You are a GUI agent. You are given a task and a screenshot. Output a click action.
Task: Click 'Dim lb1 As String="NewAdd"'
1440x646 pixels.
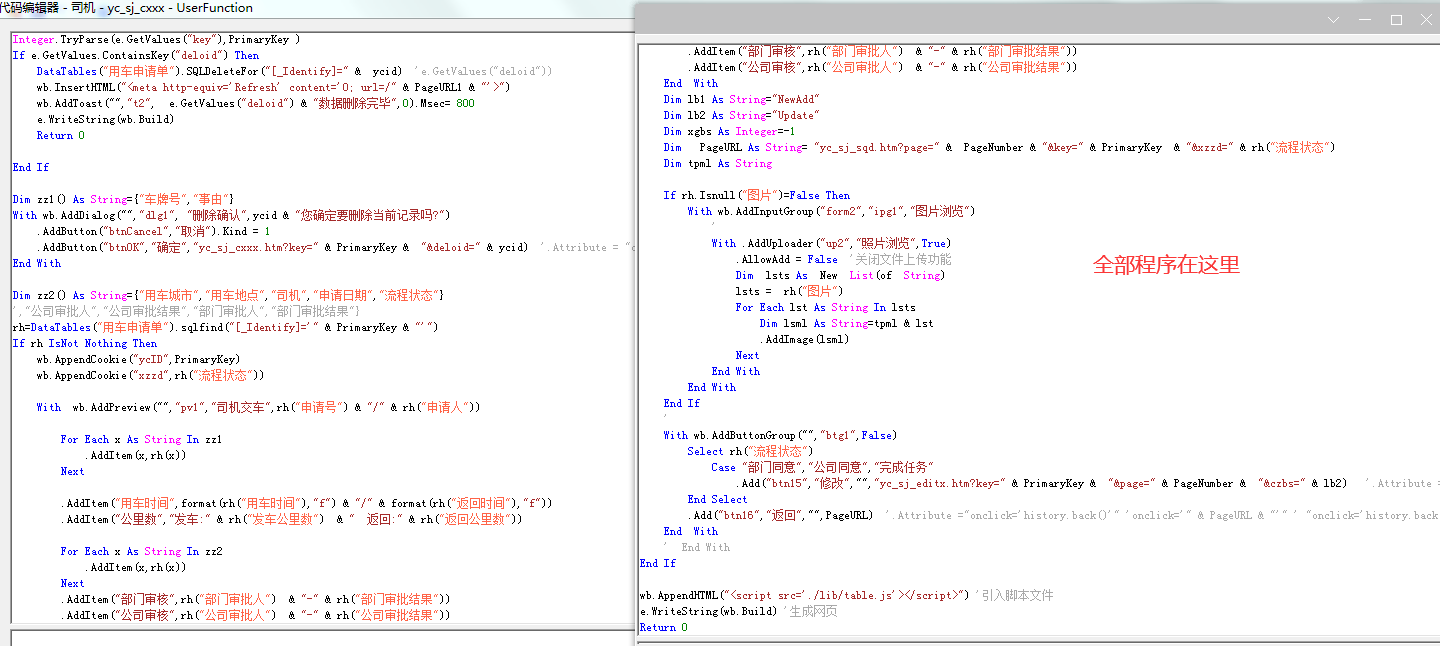tap(742, 99)
